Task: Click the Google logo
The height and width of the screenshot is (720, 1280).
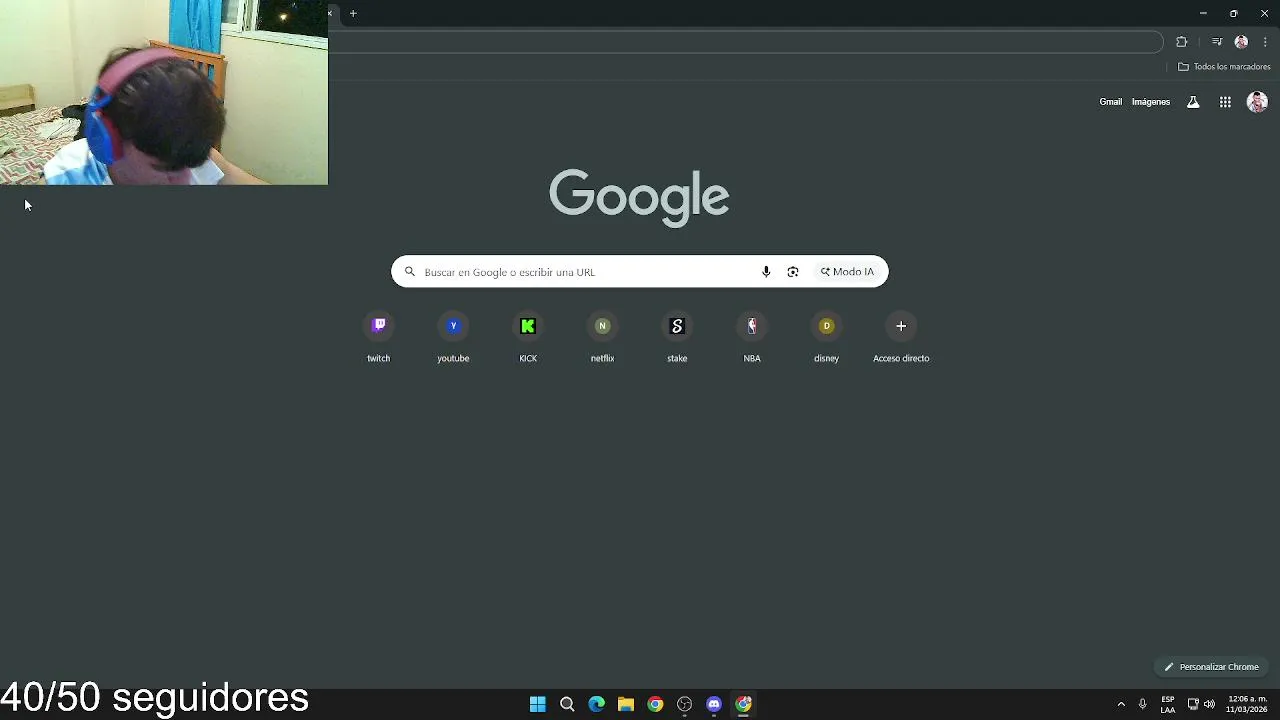Action: coord(639,197)
